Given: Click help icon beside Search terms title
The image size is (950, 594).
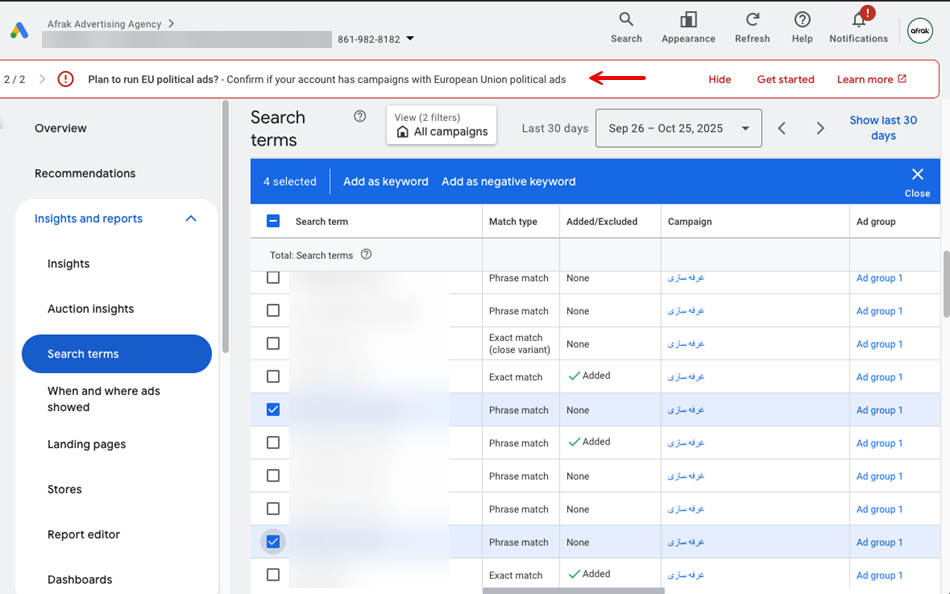Looking at the screenshot, I should point(360,117).
